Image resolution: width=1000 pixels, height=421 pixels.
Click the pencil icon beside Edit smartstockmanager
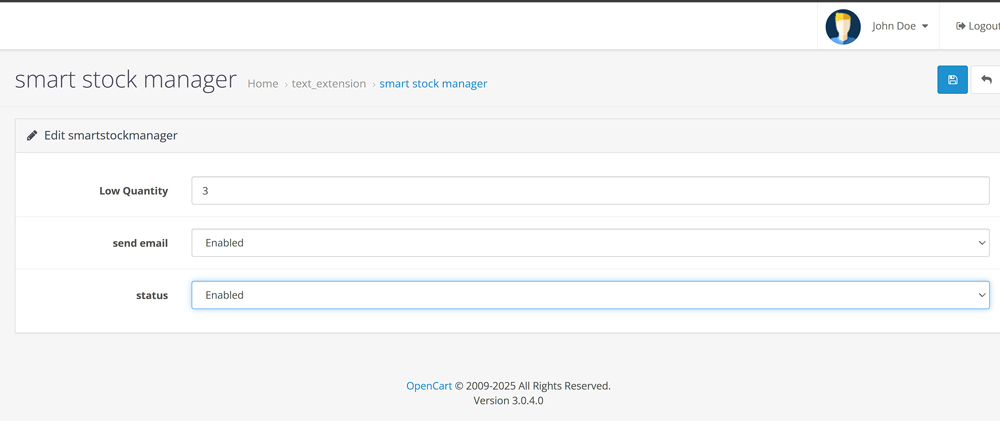pyautogui.click(x=32, y=135)
